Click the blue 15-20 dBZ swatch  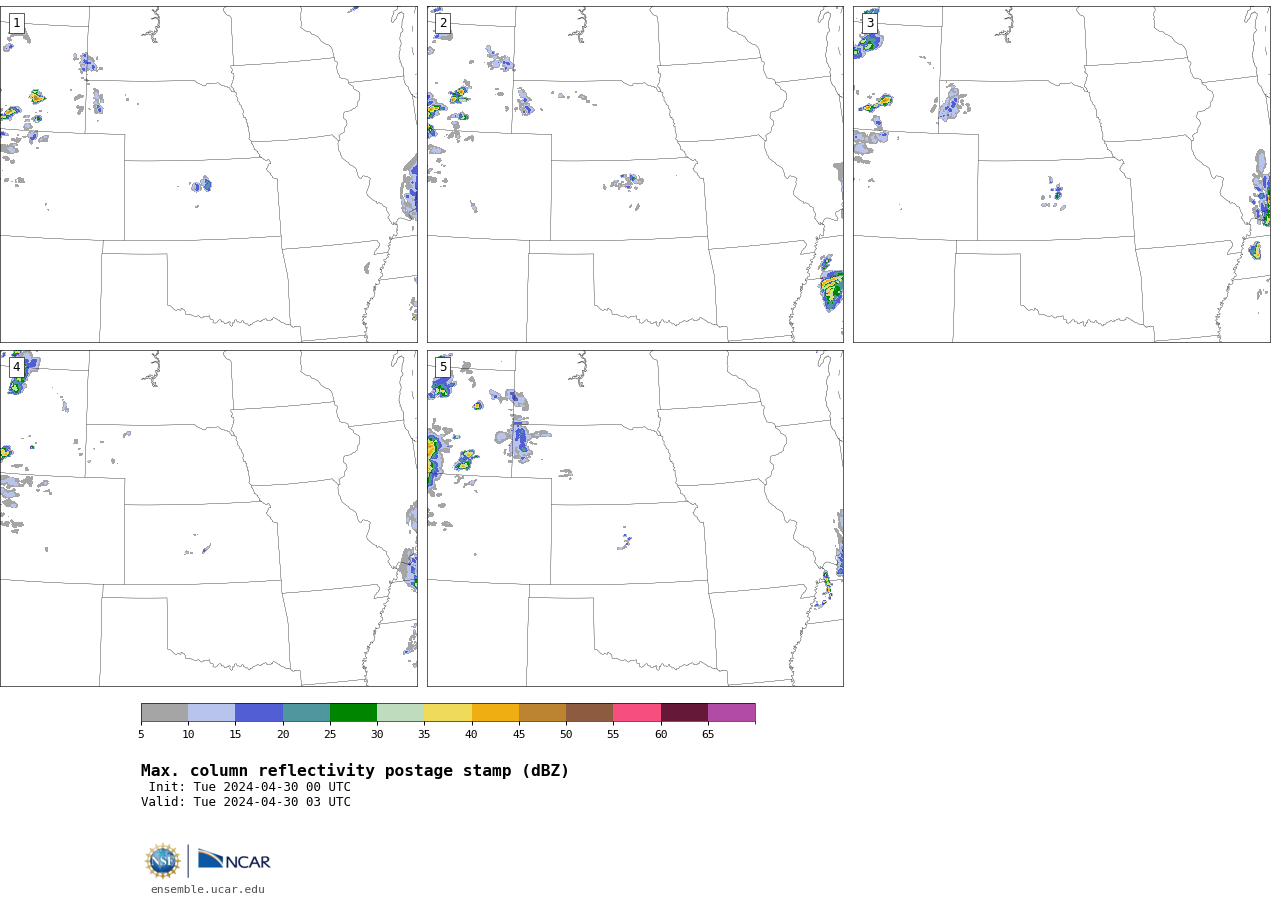click(x=259, y=712)
